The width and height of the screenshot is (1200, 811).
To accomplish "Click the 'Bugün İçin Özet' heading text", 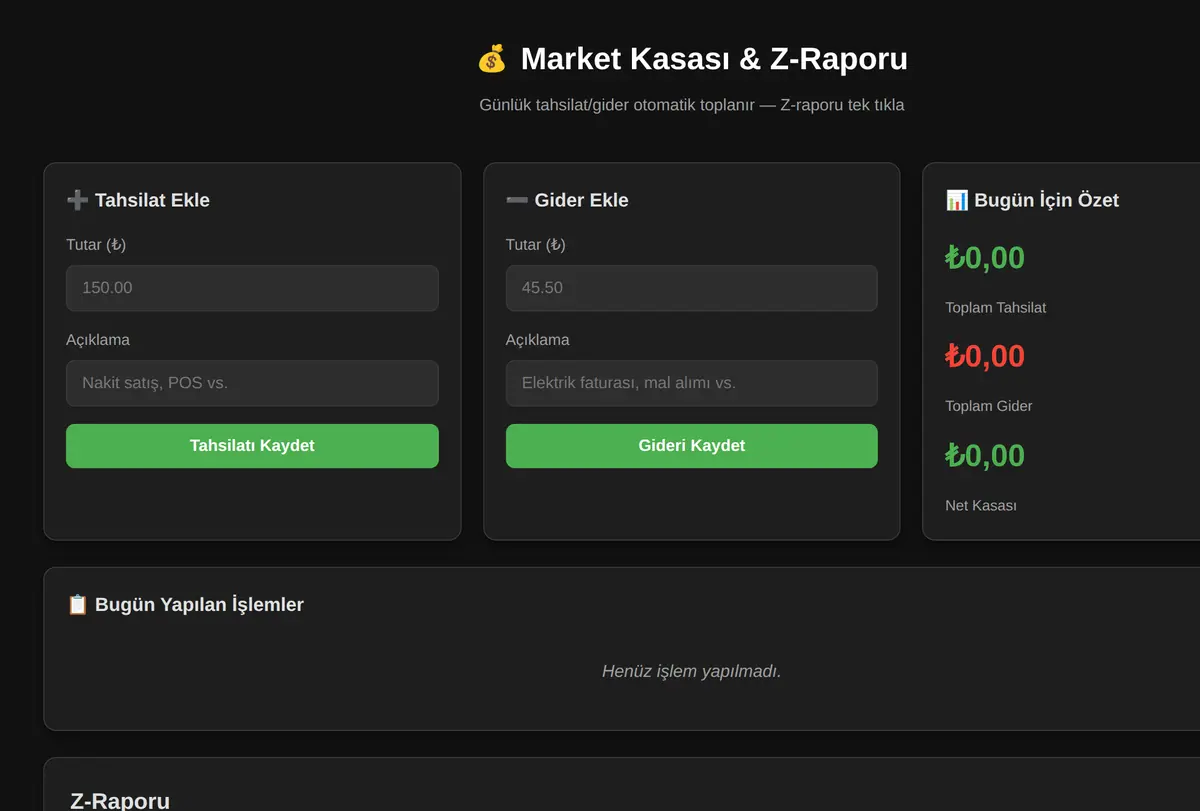I will (x=1047, y=200).
